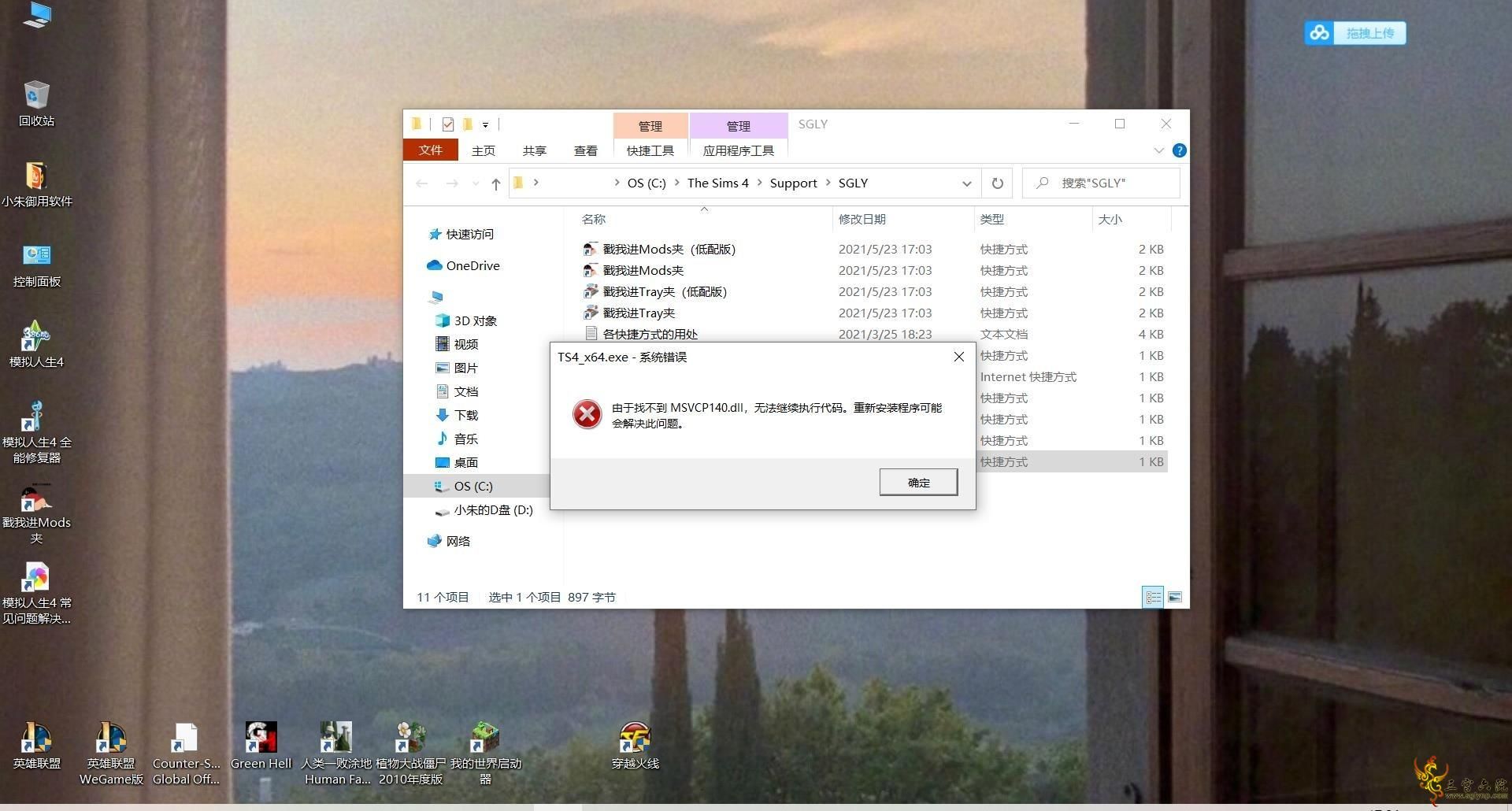Viewport: 1512px width, 811px height.
Task: Select 视频 in navigation pane
Action: (457, 344)
